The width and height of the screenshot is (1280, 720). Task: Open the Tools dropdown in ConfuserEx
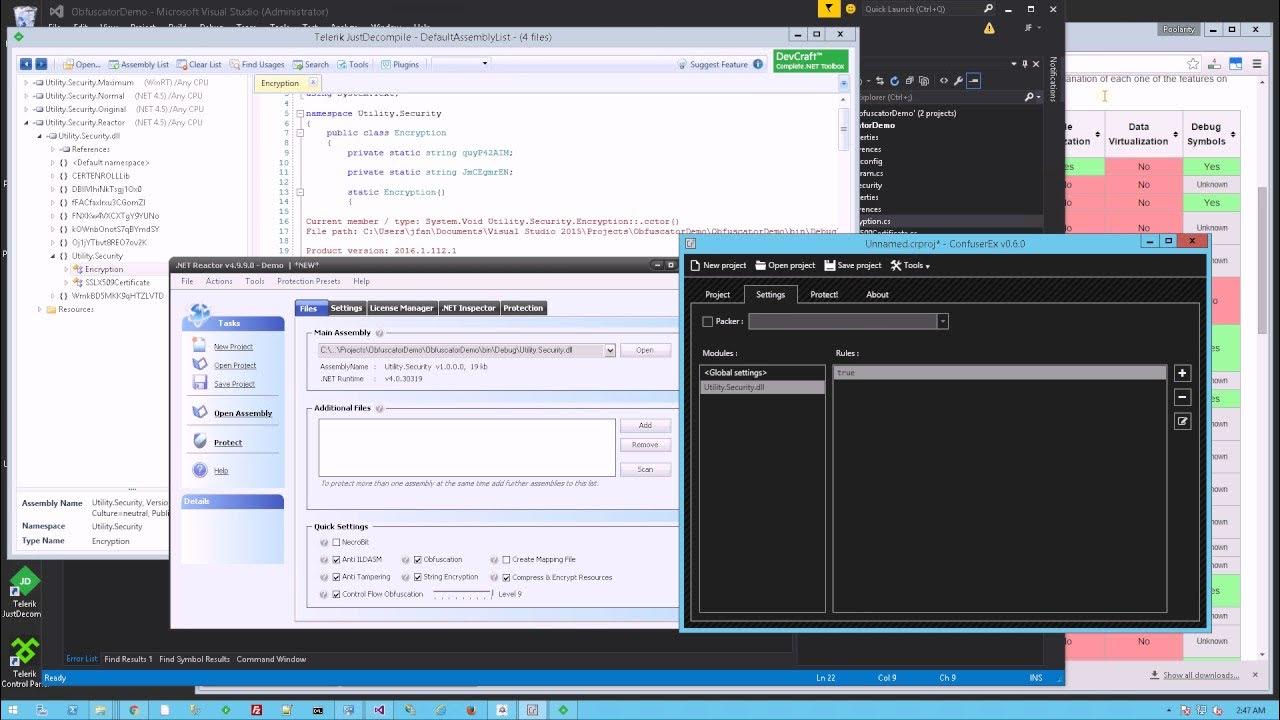click(911, 265)
